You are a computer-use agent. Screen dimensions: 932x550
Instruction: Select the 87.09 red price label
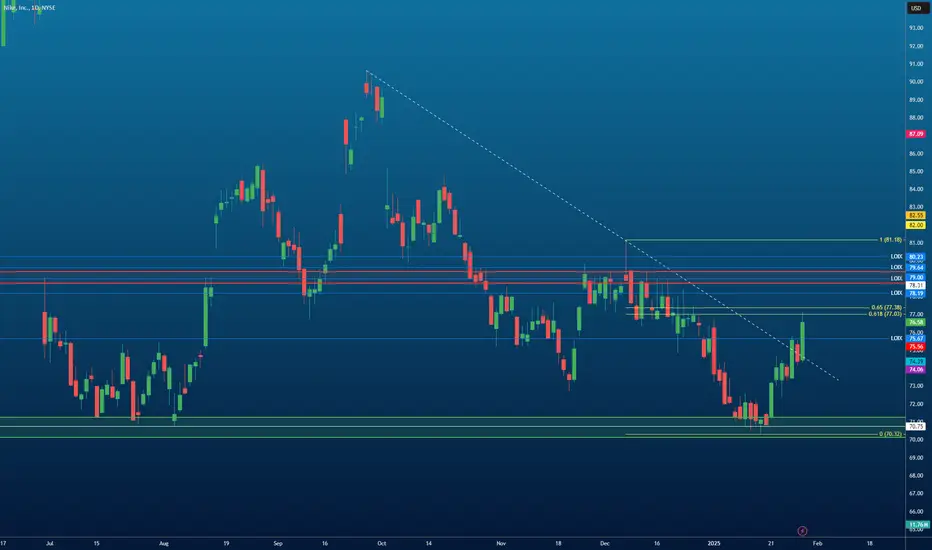pos(916,134)
